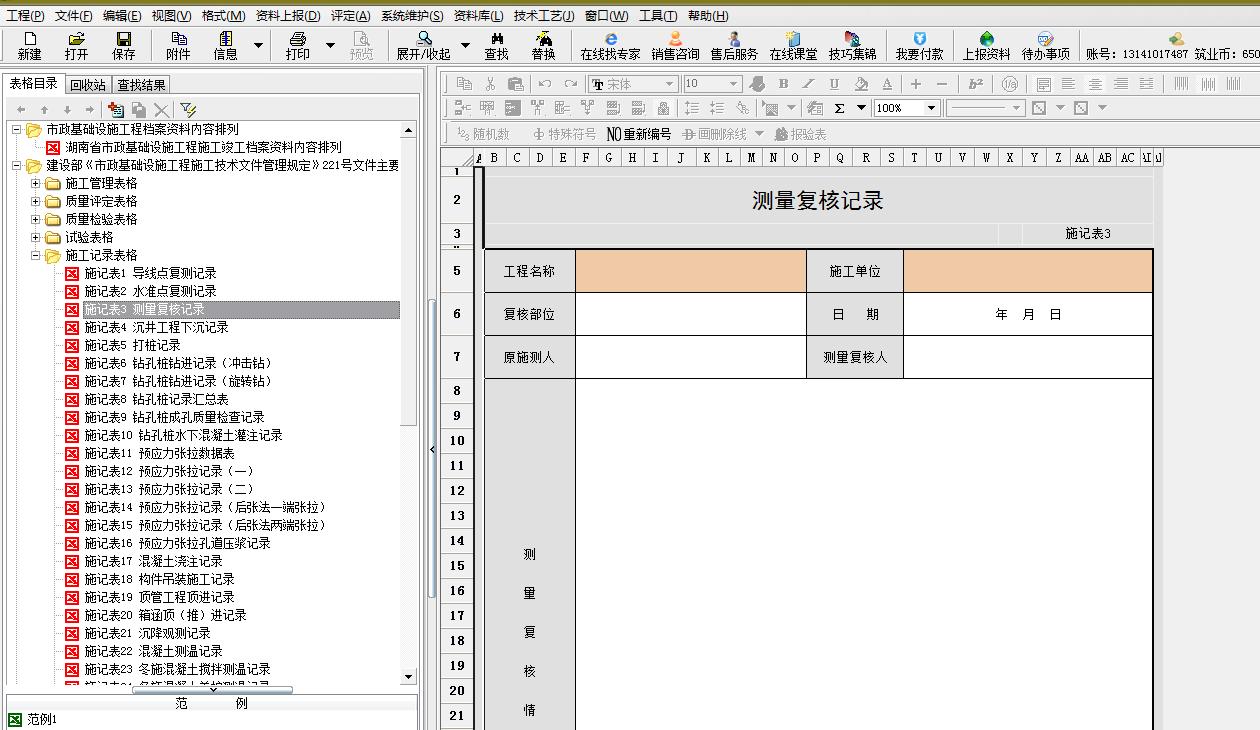Click the 我要付款 payment icon
Screen dimensions: 1260x730
[918, 46]
